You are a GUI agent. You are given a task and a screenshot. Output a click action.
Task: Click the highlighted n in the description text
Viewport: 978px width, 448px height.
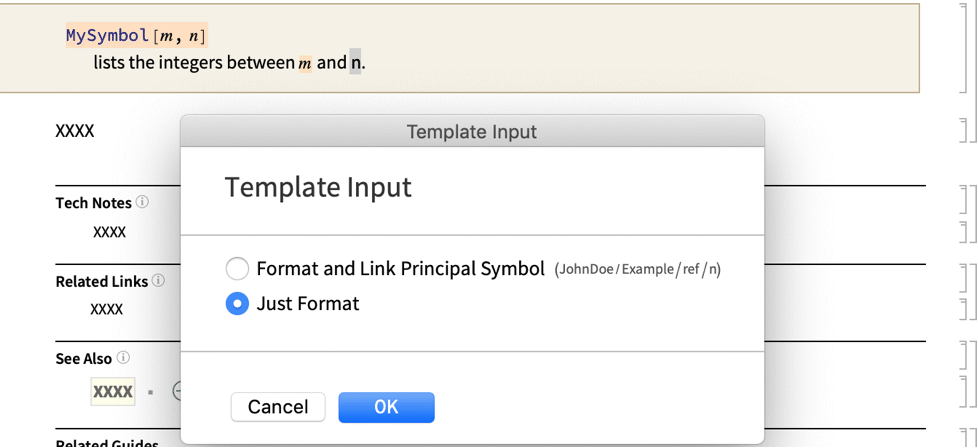[x=355, y=63]
